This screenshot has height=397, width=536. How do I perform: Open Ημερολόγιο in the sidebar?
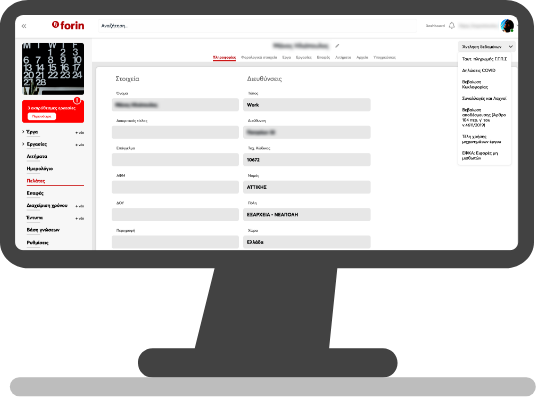tap(40, 169)
